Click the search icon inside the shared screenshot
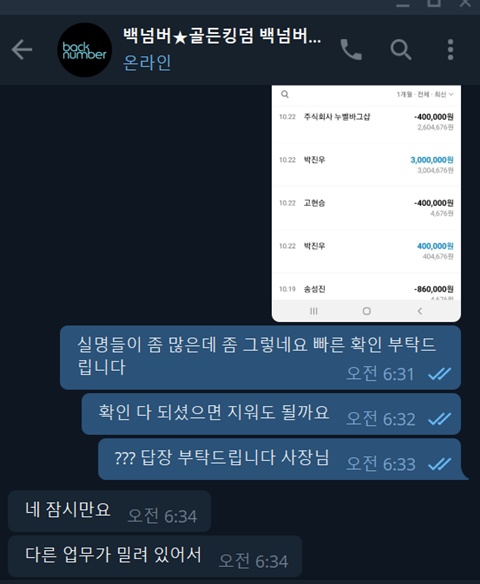Image resolution: width=480 pixels, height=584 pixels. point(285,94)
